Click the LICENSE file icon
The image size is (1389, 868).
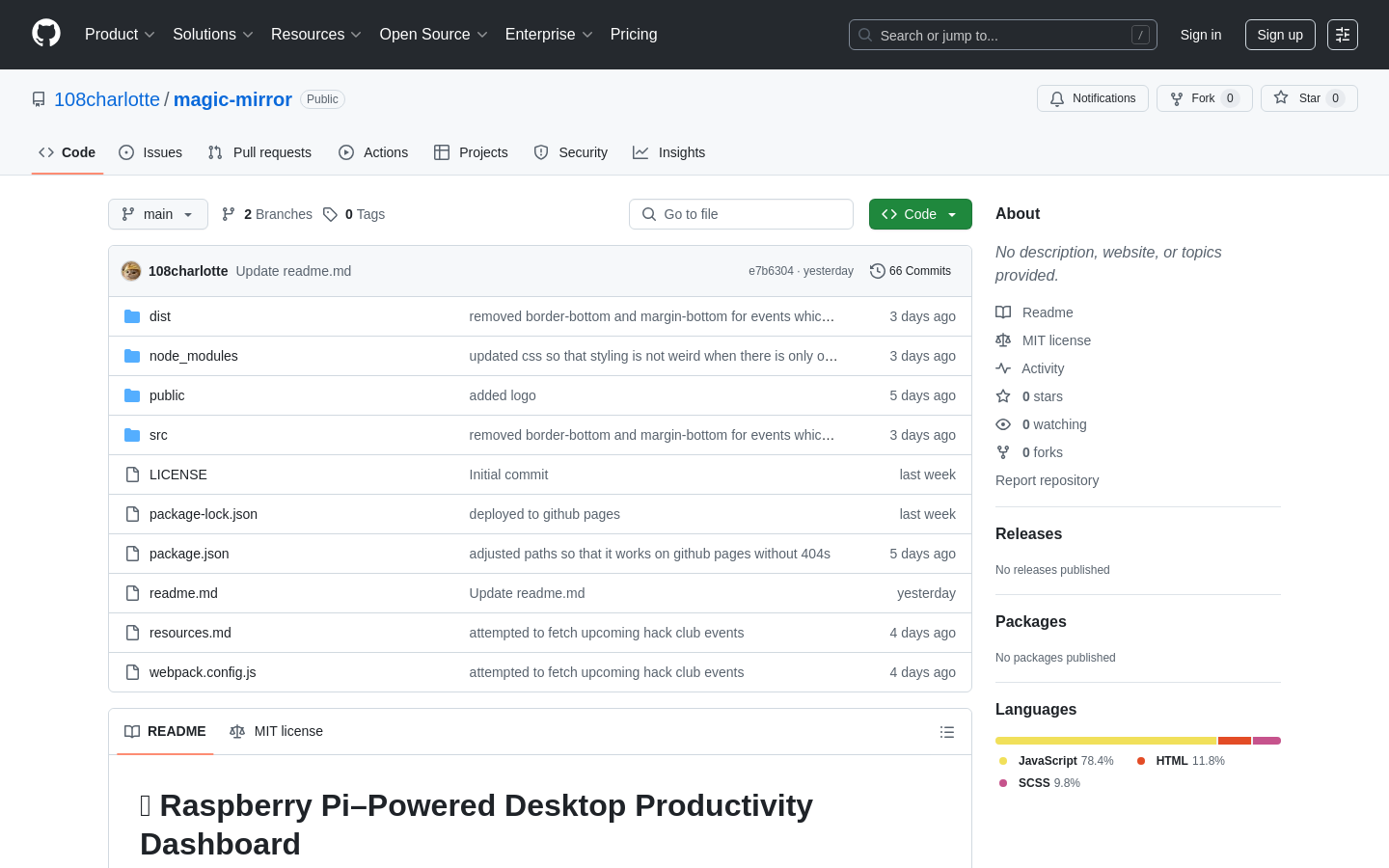(x=132, y=475)
